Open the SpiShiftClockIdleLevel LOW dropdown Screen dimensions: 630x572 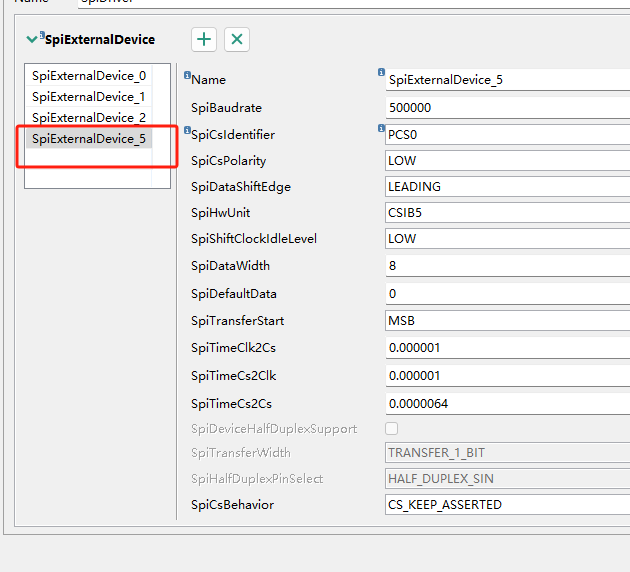[x=507, y=239]
